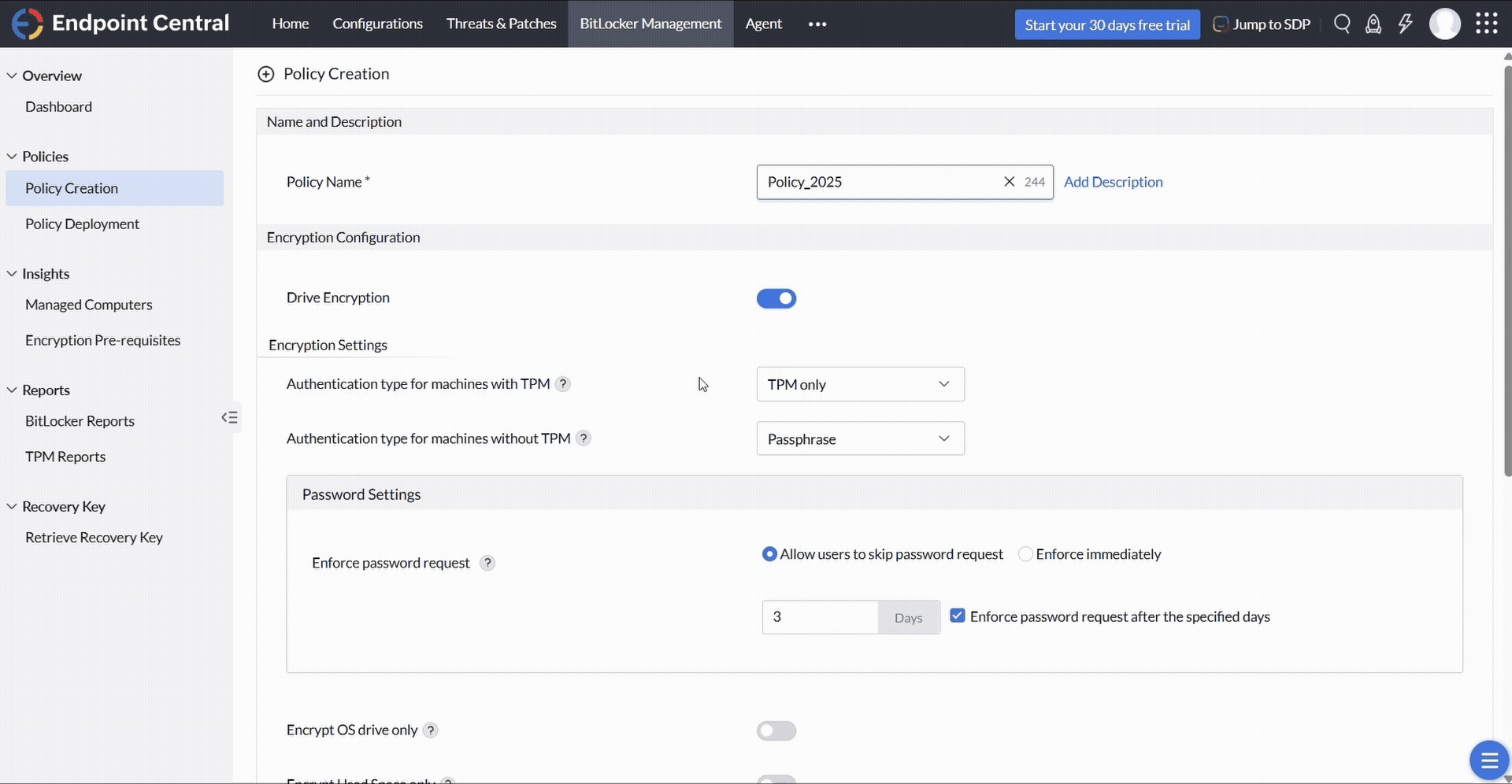Click the Password Settings header text
Screen dimensions: 1512x784
coord(361,494)
